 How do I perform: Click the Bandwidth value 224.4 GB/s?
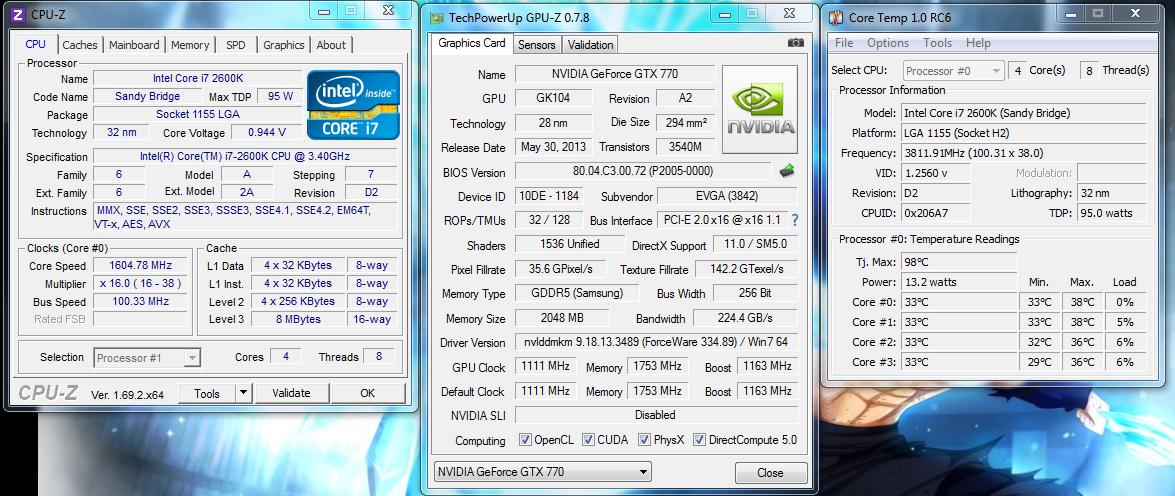pyautogui.click(x=745, y=318)
